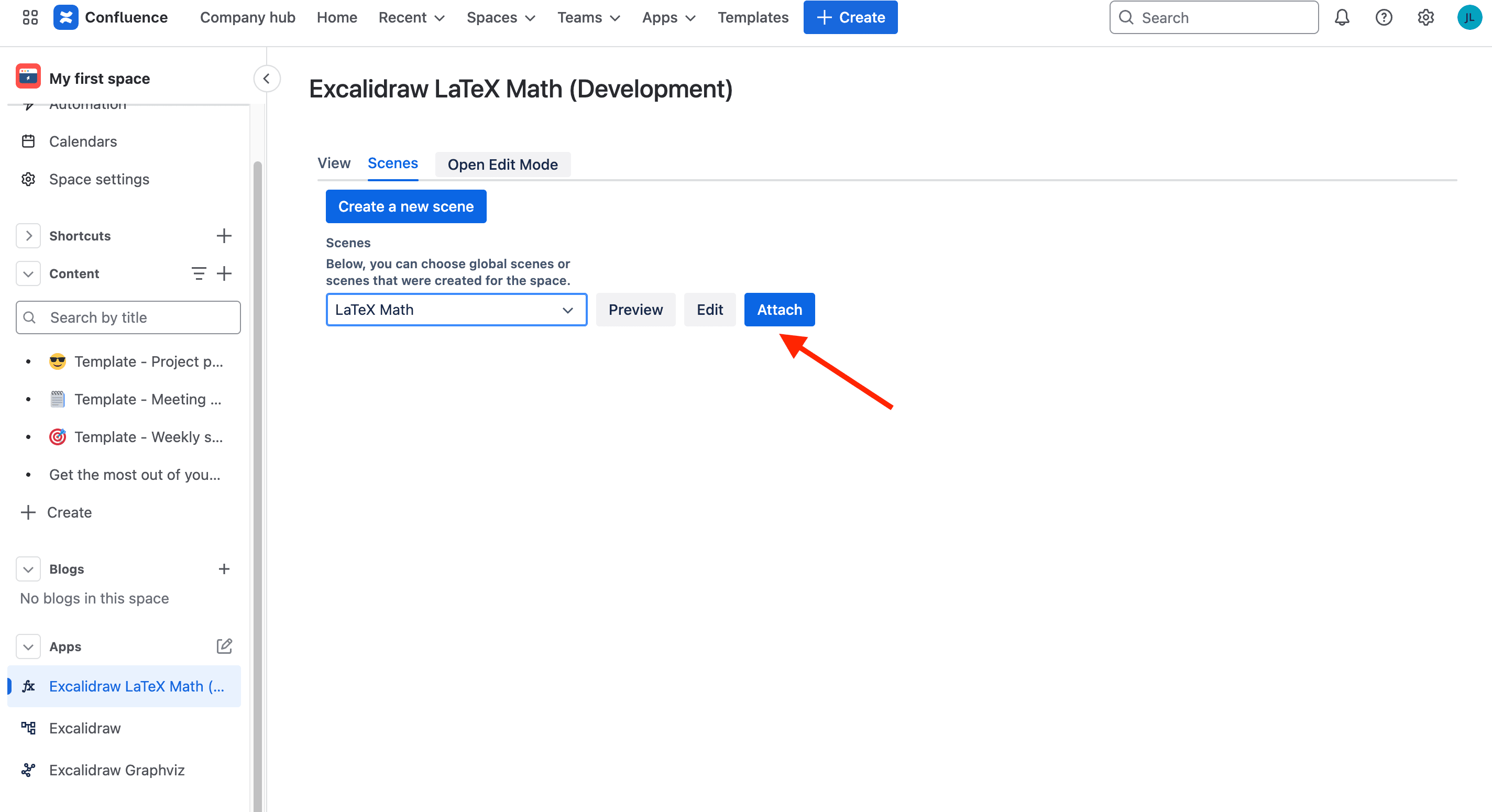1492x812 pixels.
Task: Open the app switcher grid icon
Action: 30,17
